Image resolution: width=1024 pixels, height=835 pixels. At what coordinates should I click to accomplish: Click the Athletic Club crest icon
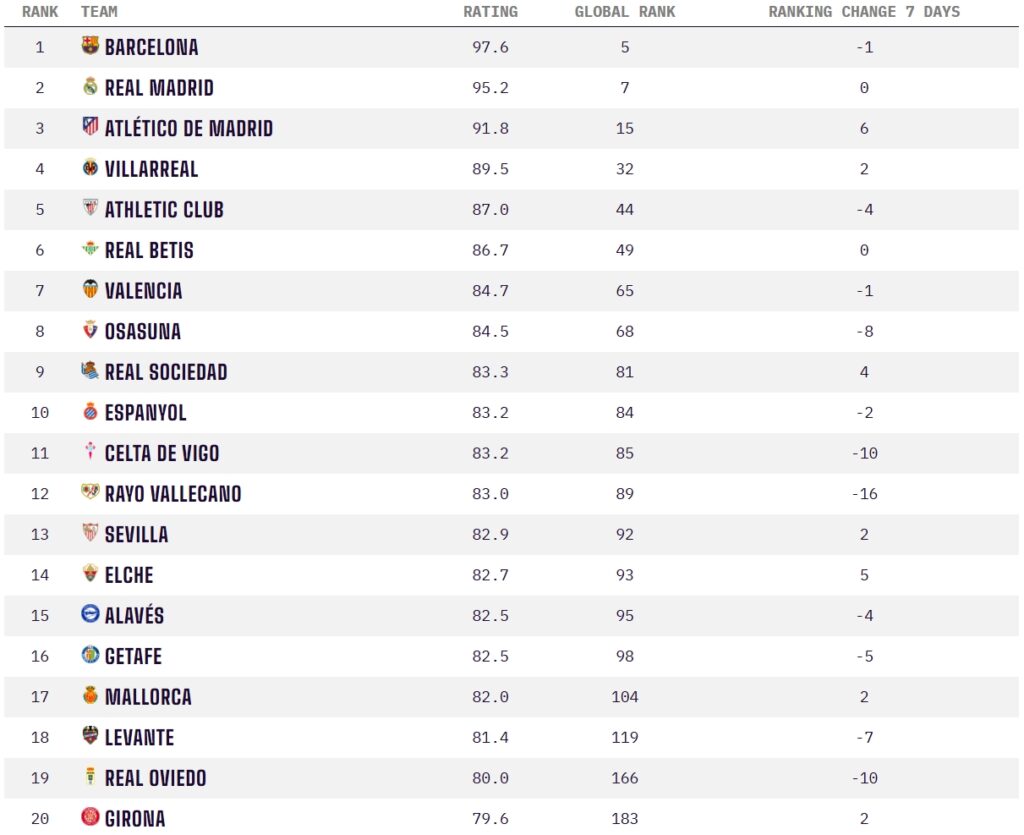point(90,209)
